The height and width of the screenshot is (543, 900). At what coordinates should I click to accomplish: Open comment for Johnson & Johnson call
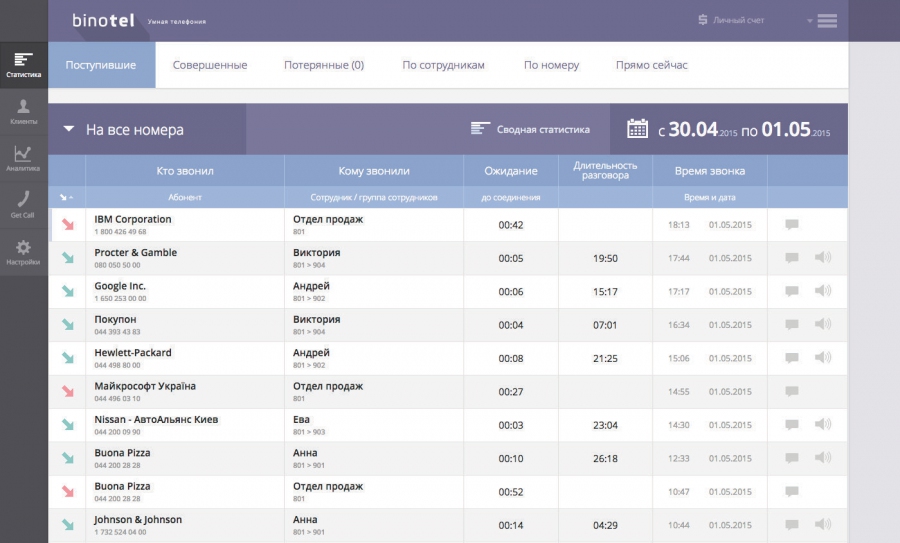point(792,524)
